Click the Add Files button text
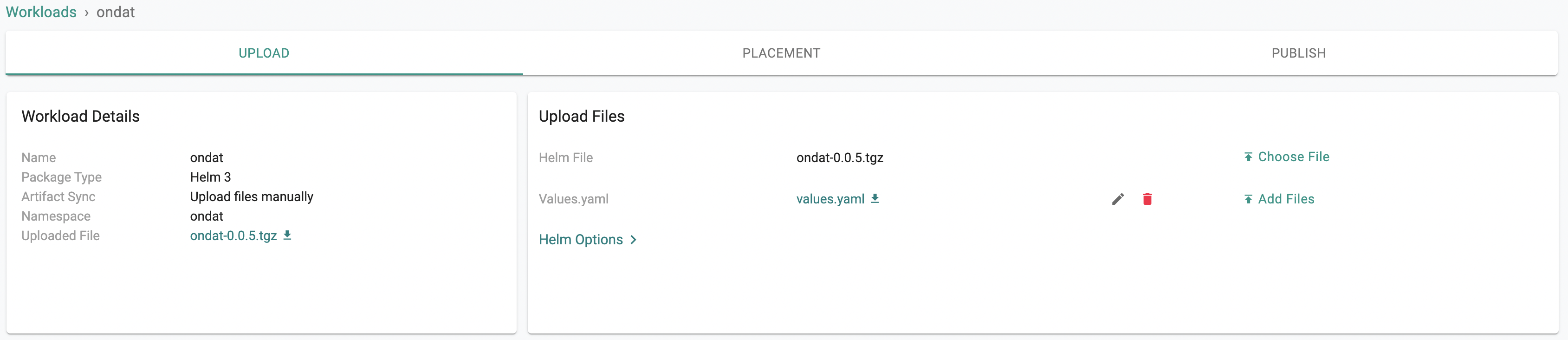The width and height of the screenshot is (1568, 340). [1286, 199]
